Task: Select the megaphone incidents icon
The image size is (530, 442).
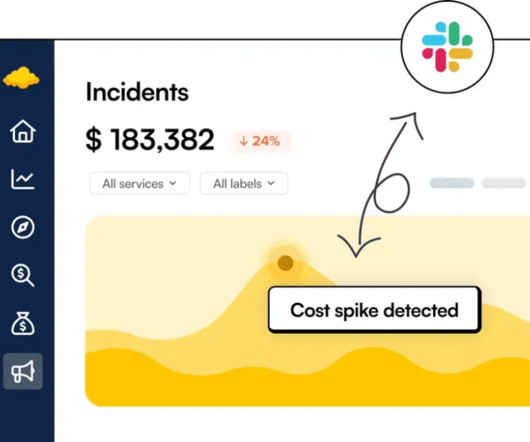Action: 23,371
